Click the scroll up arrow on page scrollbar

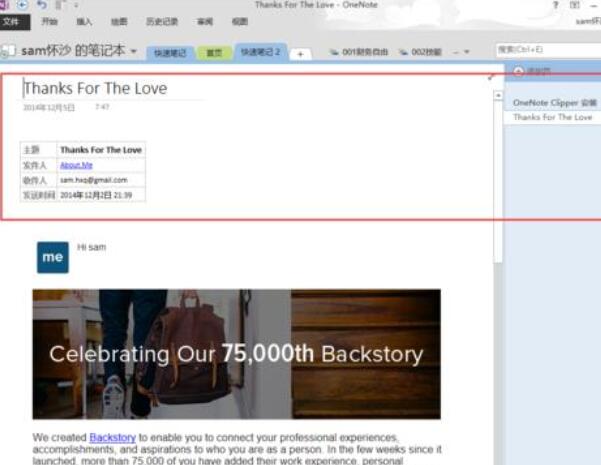coord(498,95)
